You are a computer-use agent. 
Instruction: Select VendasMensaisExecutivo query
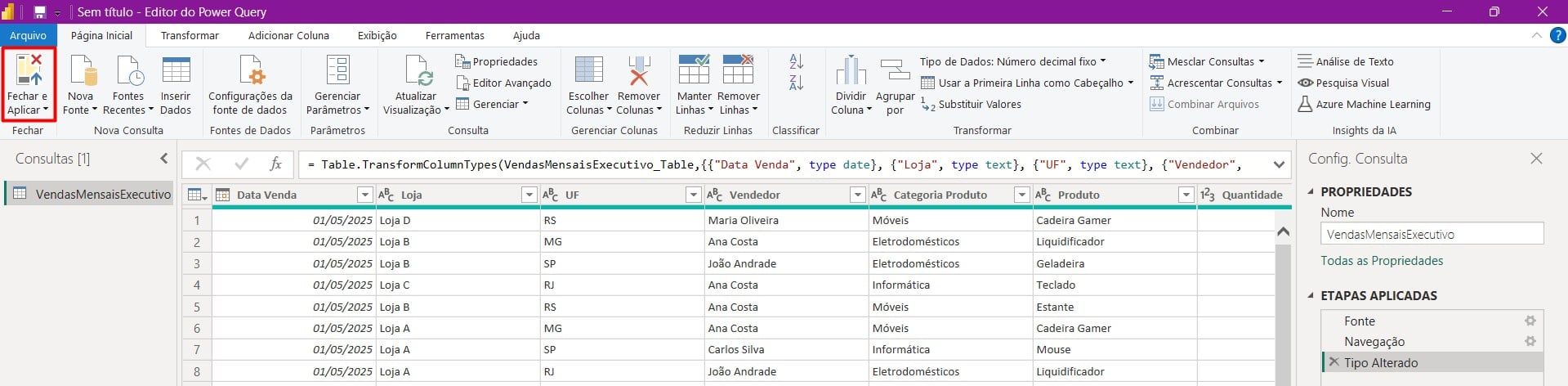90,194
